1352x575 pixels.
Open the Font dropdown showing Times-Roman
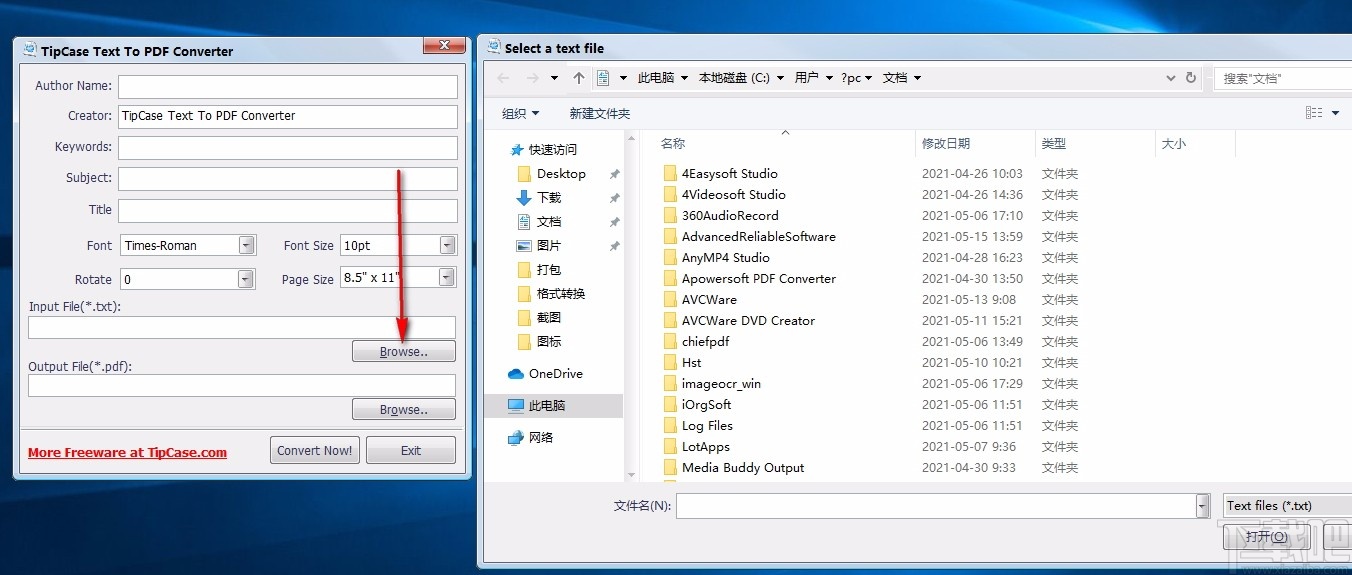pos(188,246)
